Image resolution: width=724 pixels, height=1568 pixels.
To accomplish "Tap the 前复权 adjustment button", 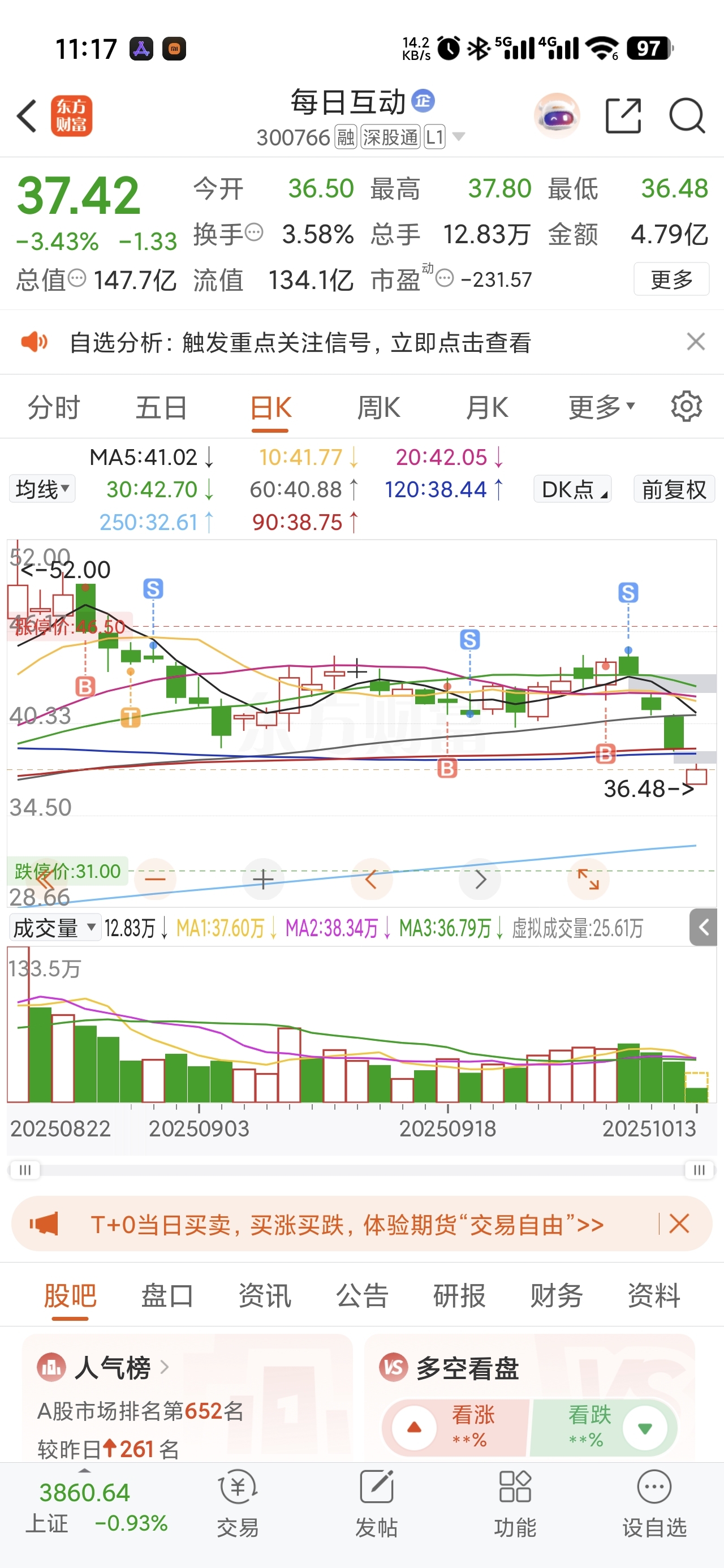I will [674, 489].
